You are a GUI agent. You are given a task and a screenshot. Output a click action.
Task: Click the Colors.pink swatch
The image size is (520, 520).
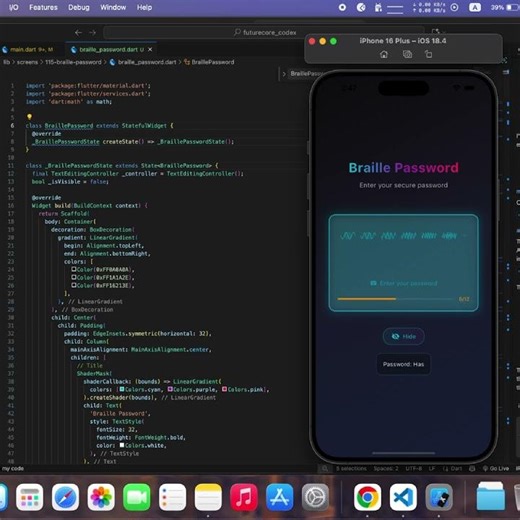(224, 389)
